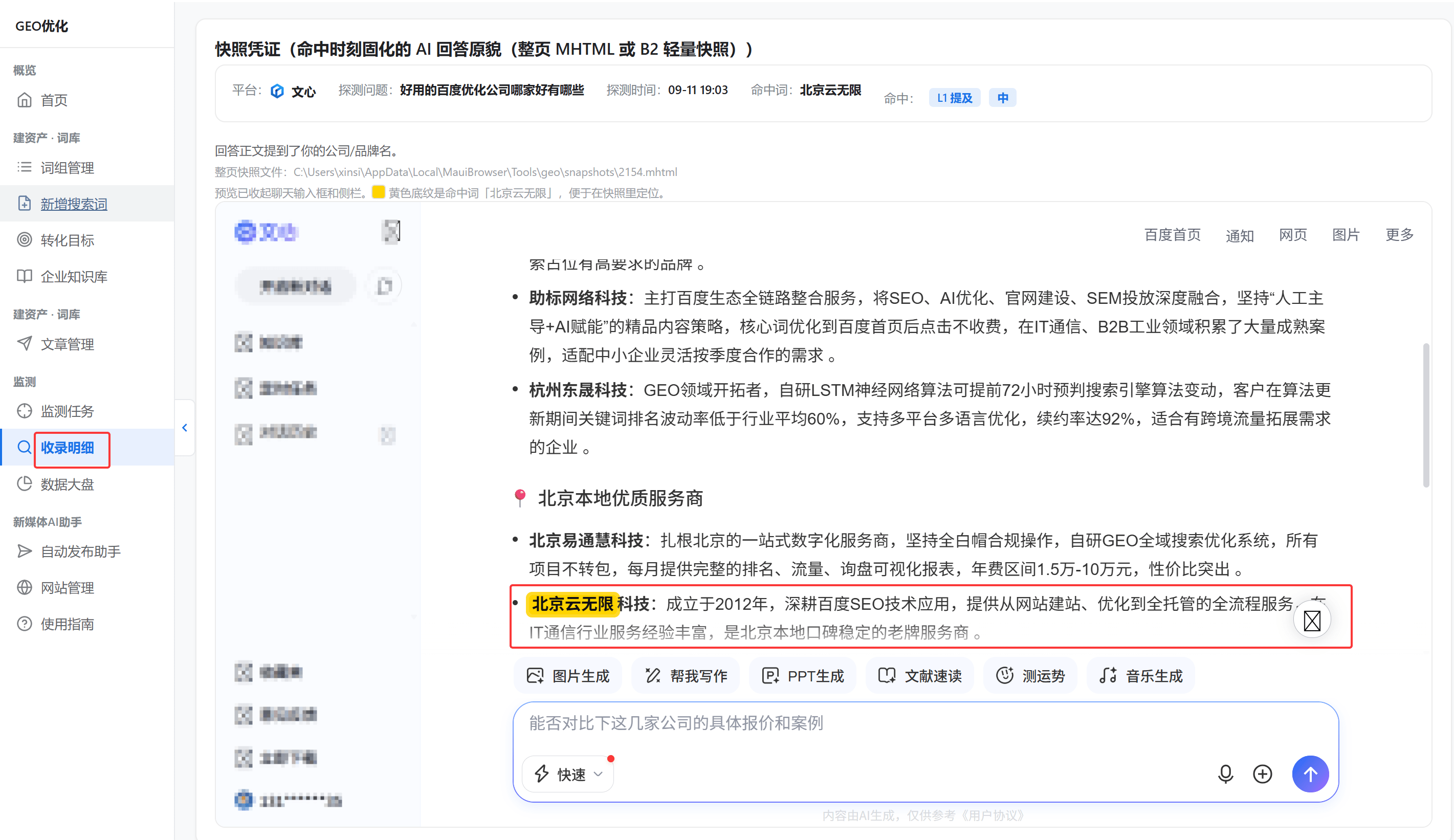Click the 文心 platform logo icon
1454x840 pixels.
click(x=277, y=91)
